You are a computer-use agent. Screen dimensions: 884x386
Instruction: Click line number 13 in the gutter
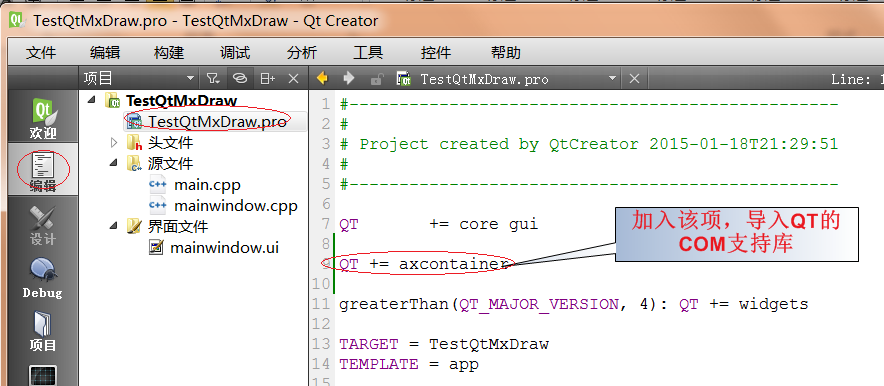[320, 344]
